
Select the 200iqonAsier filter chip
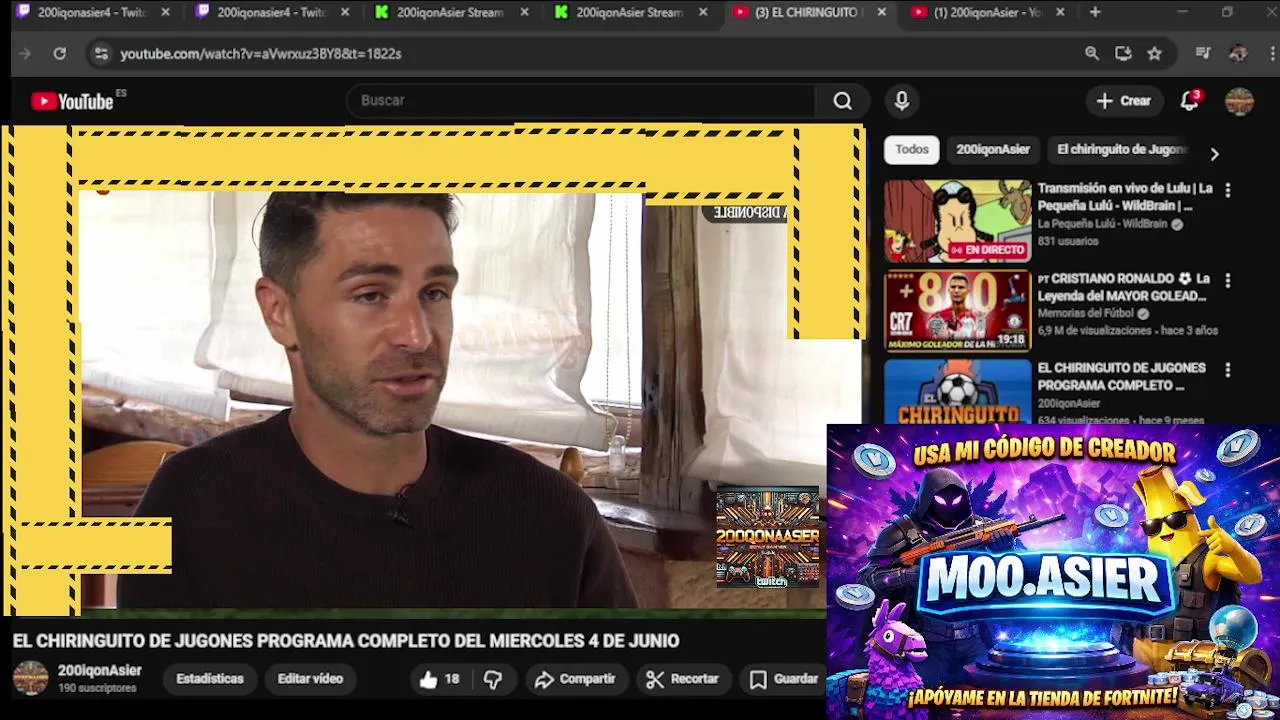(992, 149)
